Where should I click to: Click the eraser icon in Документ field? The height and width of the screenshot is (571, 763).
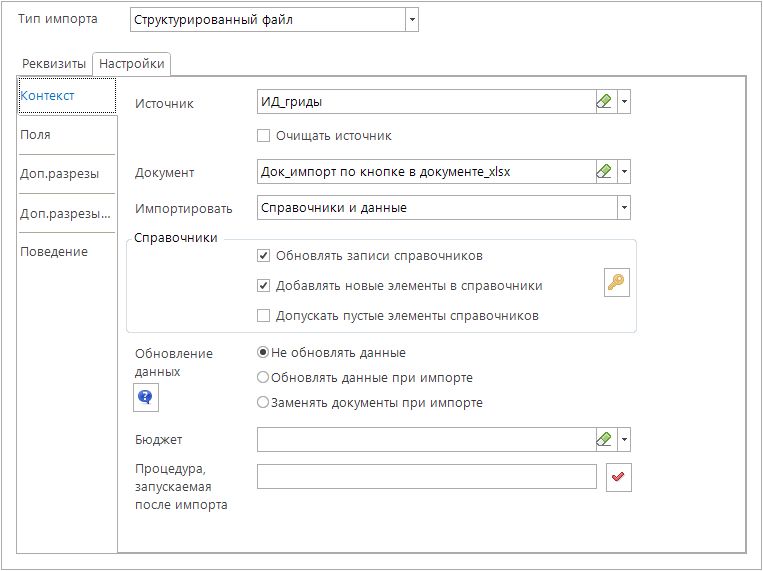coord(603,171)
